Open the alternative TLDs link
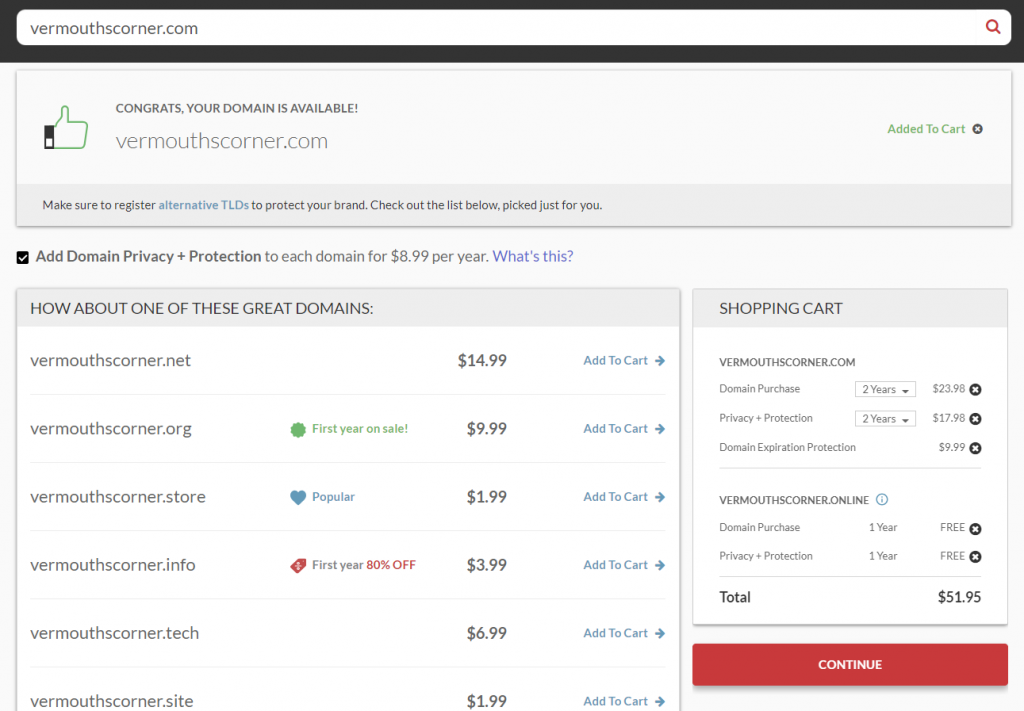The width and height of the screenshot is (1024, 711). pyautogui.click(x=203, y=205)
